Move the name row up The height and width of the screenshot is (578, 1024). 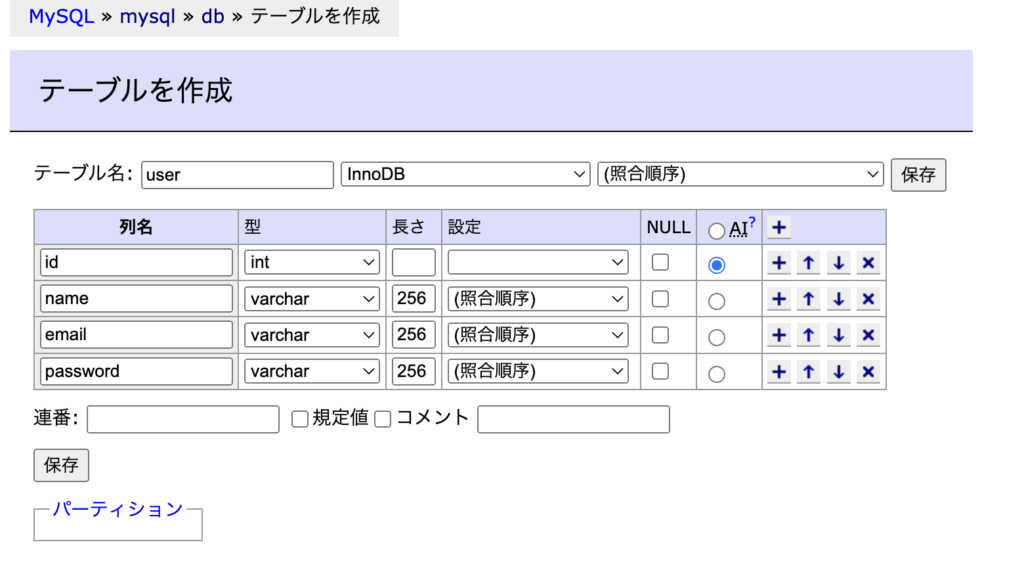click(808, 299)
